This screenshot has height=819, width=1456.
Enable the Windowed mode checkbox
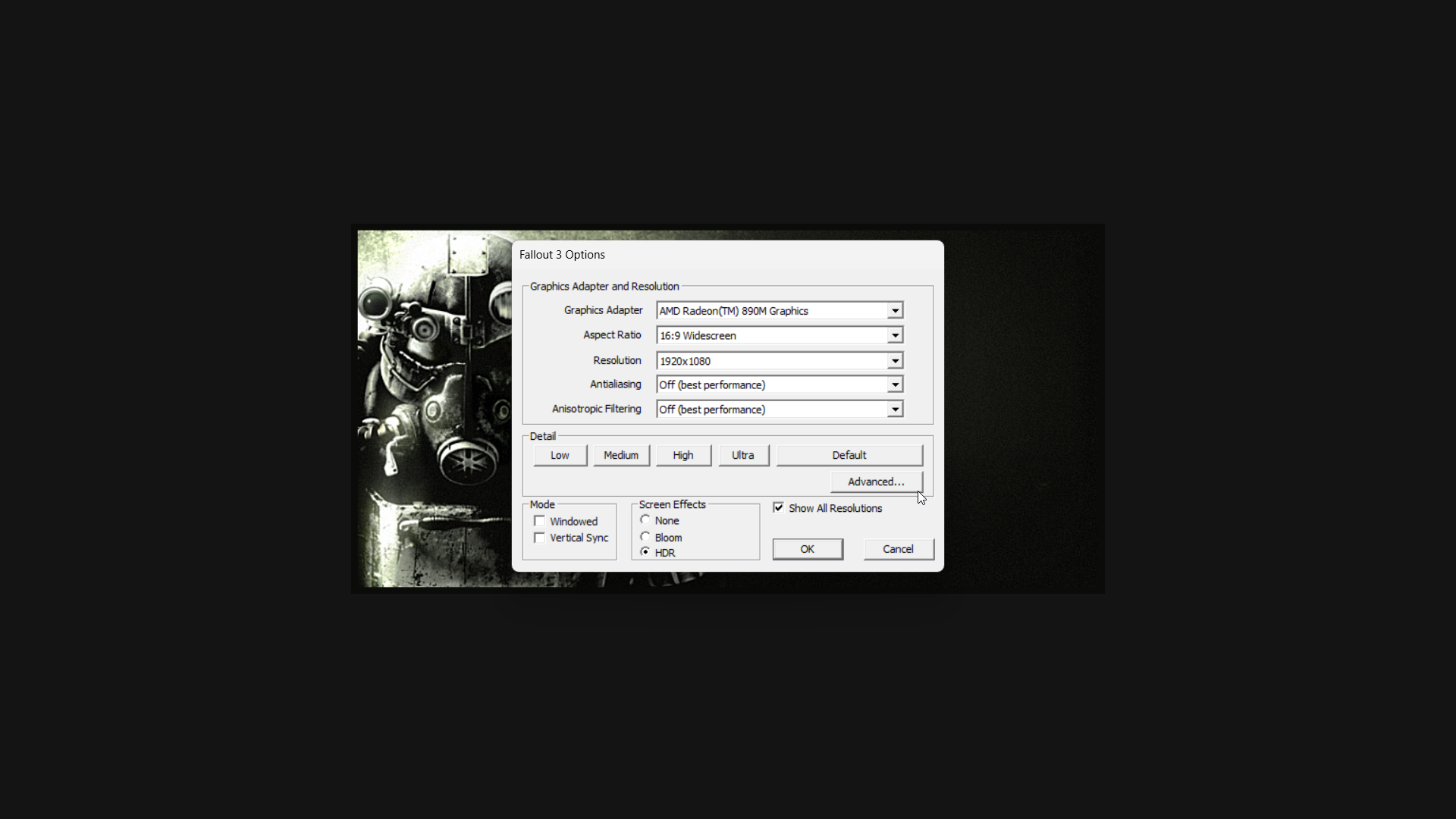(539, 521)
